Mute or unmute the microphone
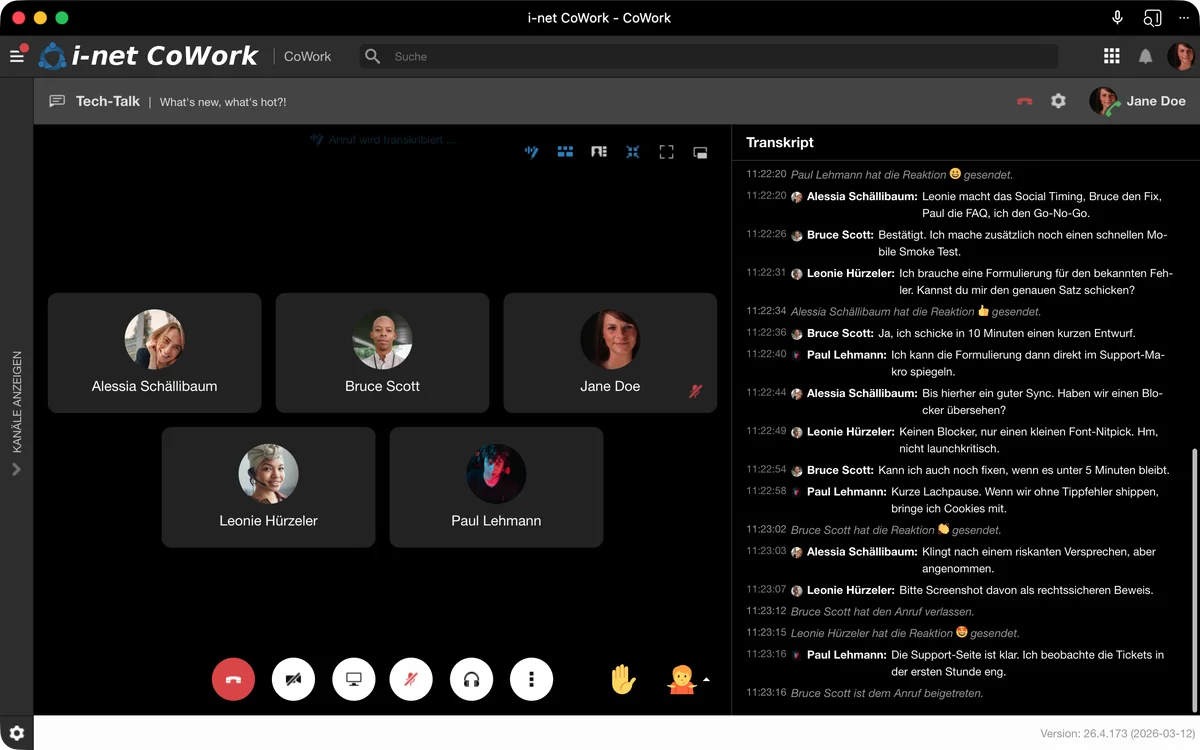Image resolution: width=1200 pixels, height=750 pixels. [x=411, y=679]
